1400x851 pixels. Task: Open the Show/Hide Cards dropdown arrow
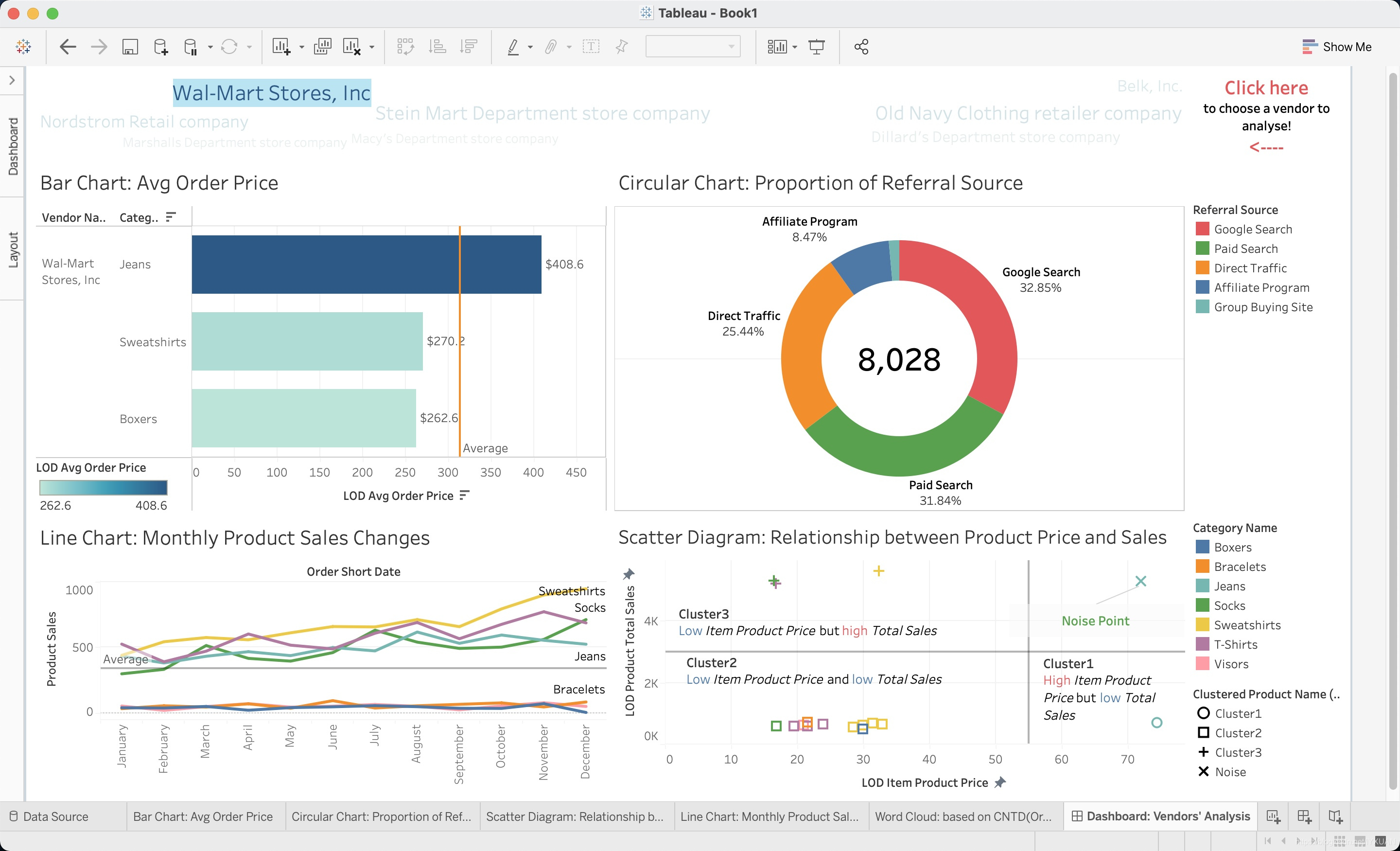coord(795,47)
